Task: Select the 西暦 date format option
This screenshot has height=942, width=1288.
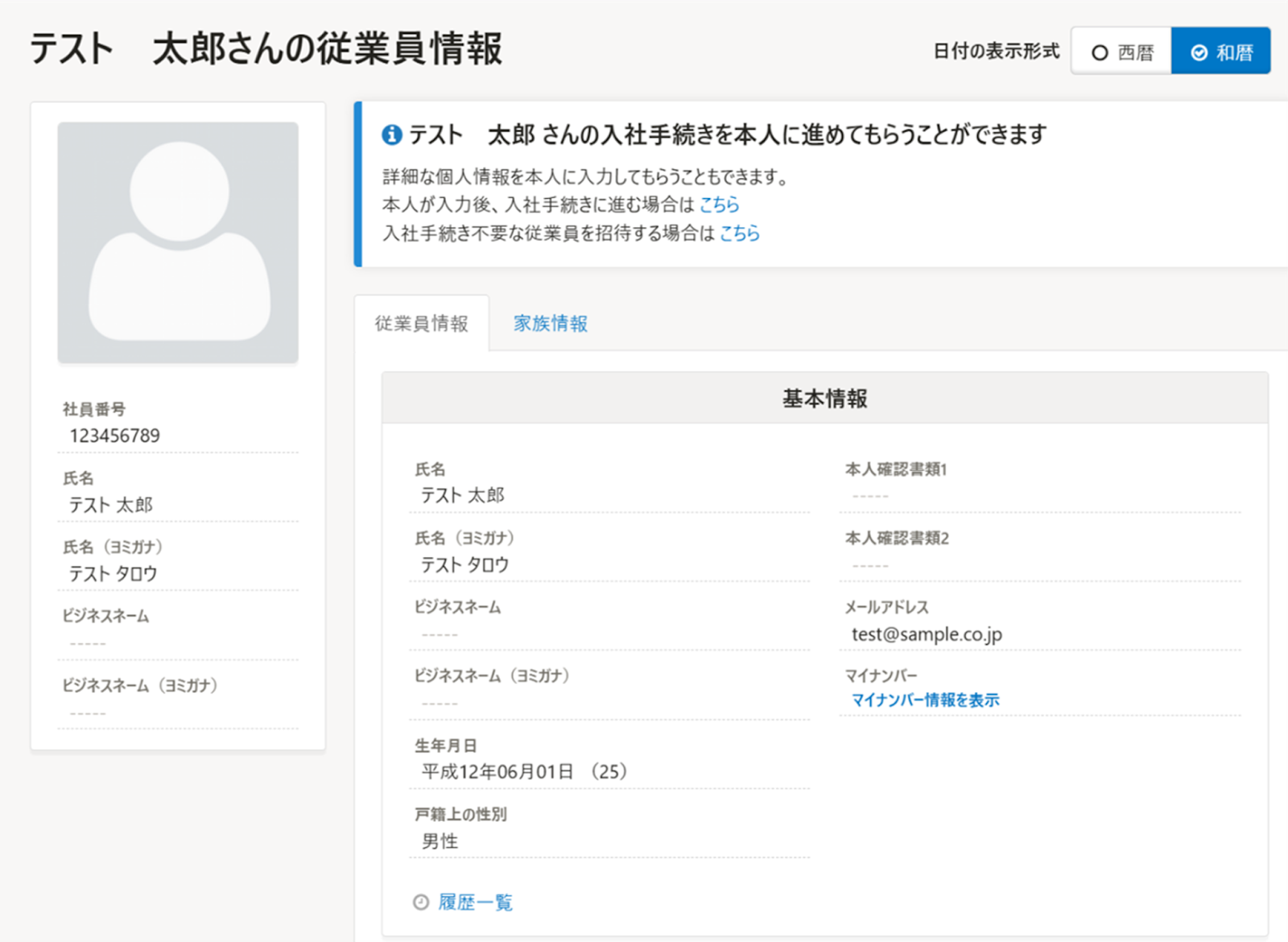Action: pos(1121,52)
